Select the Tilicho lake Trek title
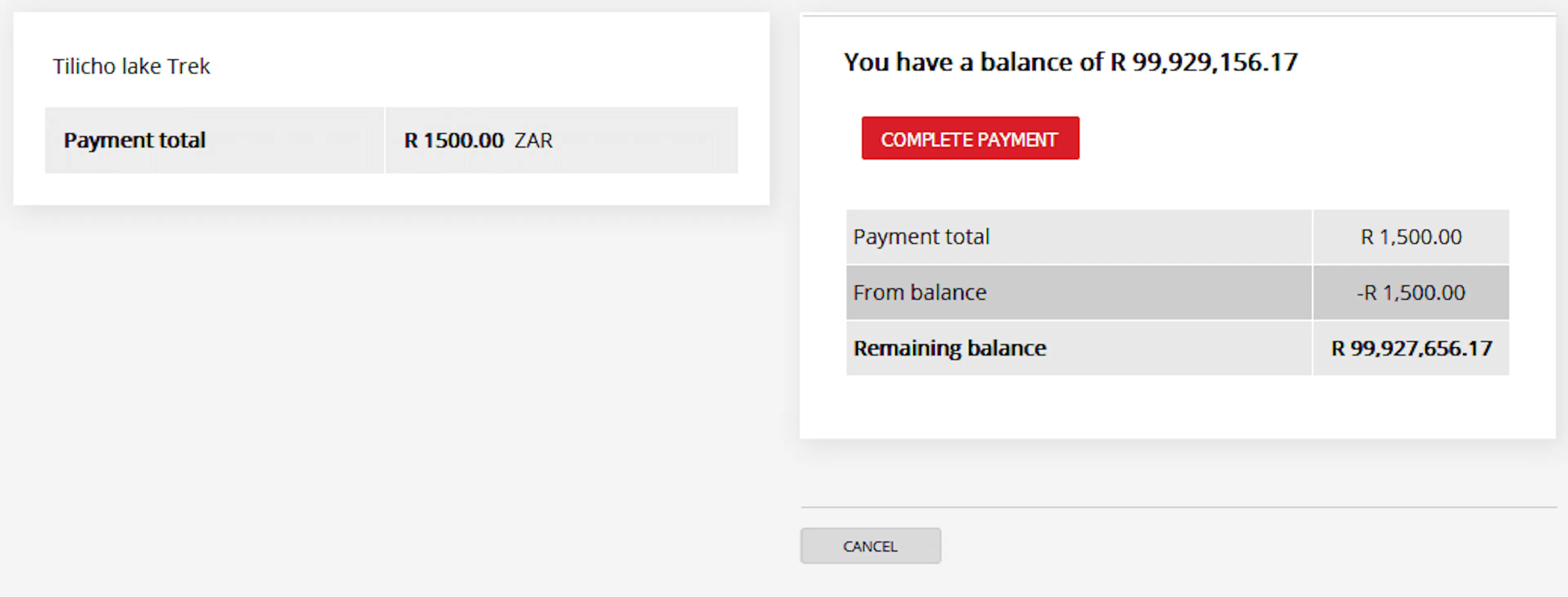The width and height of the screenshot is (1568, 597). [131, 66]
